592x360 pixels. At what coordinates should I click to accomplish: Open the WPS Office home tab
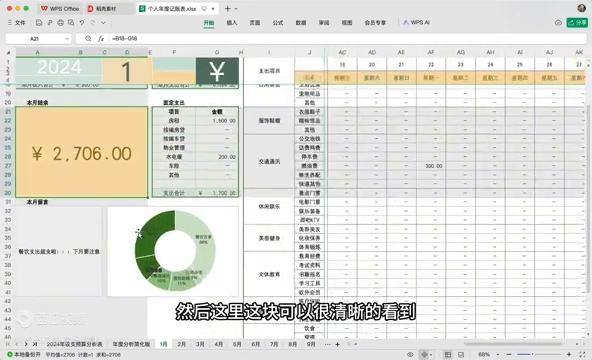(x=60, y=8)
